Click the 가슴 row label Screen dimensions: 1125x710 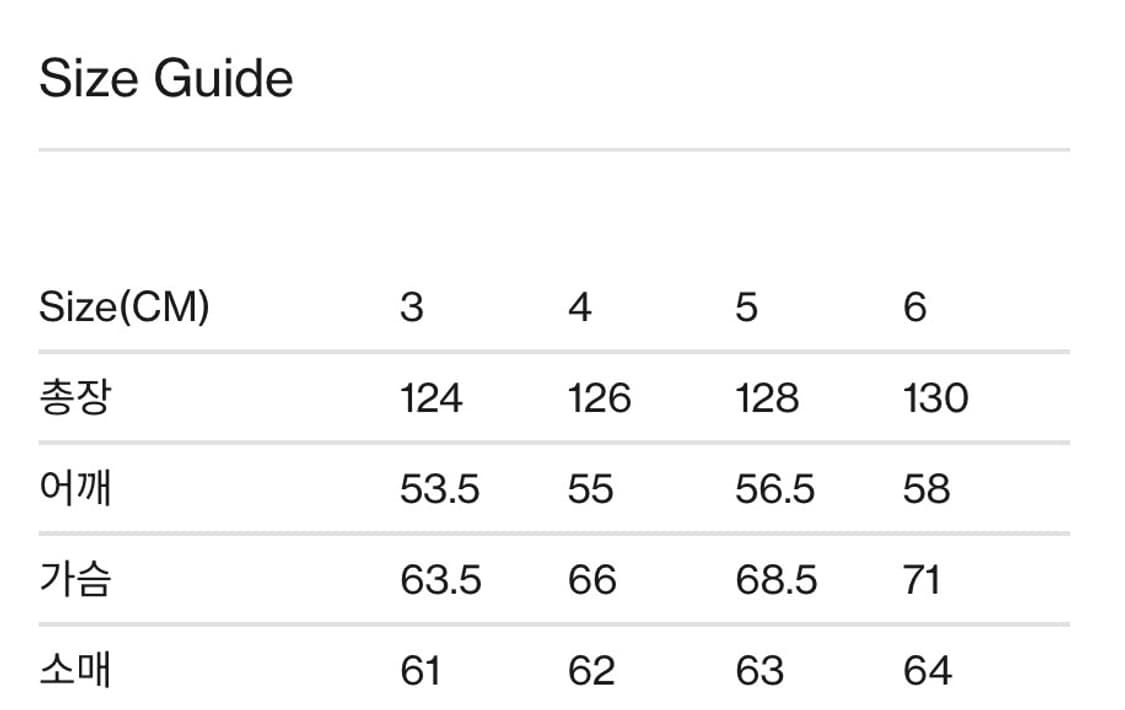[x=74, y=580]
